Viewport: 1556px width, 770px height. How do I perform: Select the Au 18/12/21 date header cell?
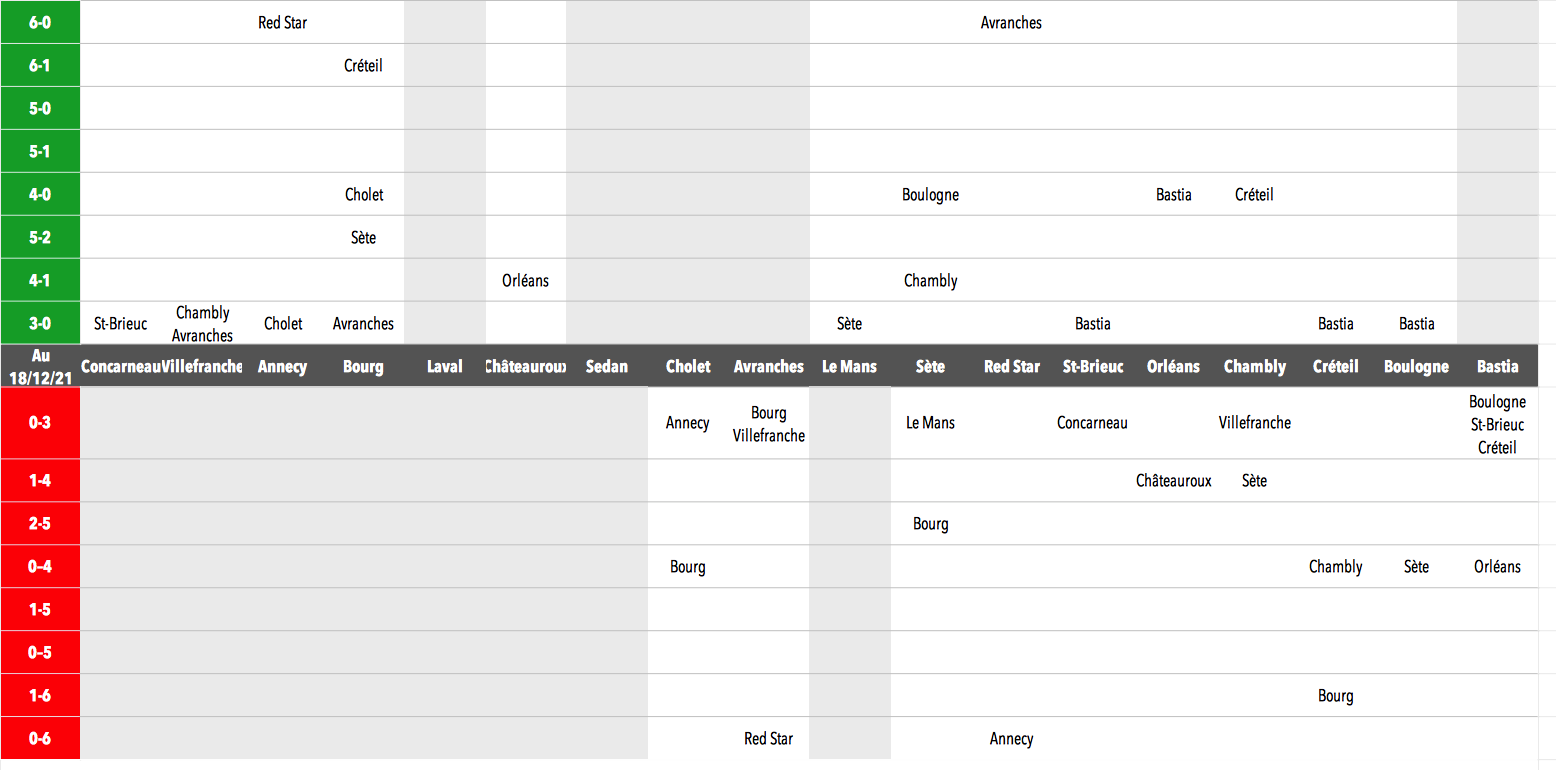click(x=40, y=366)
